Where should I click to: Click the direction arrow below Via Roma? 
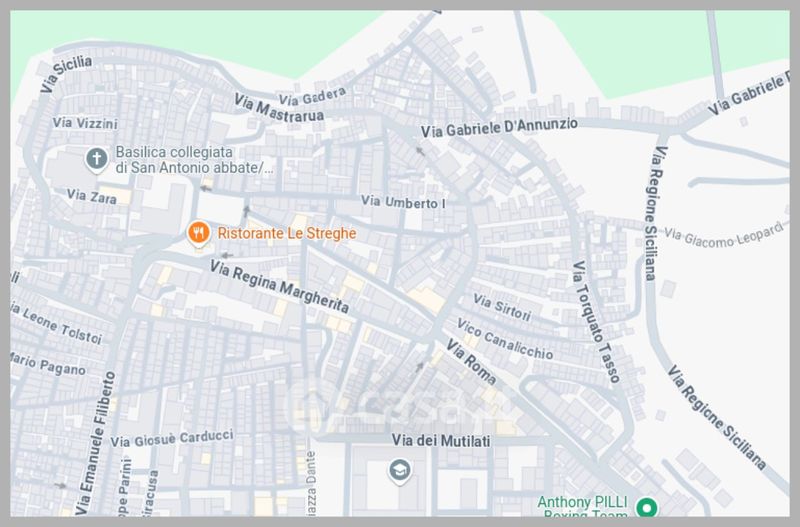click(x=419, y=366)
